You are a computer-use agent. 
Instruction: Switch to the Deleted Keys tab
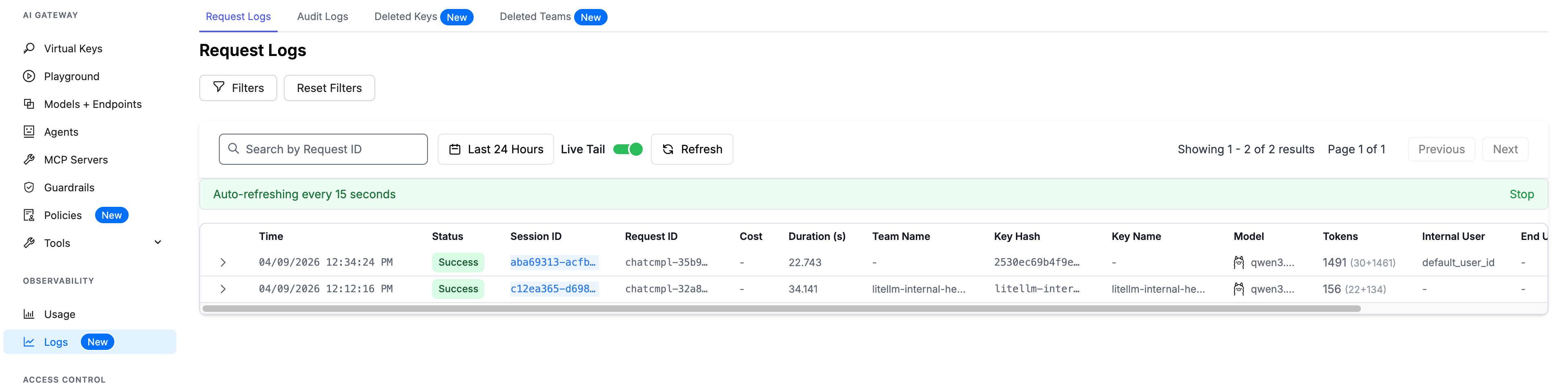[405, 16]
